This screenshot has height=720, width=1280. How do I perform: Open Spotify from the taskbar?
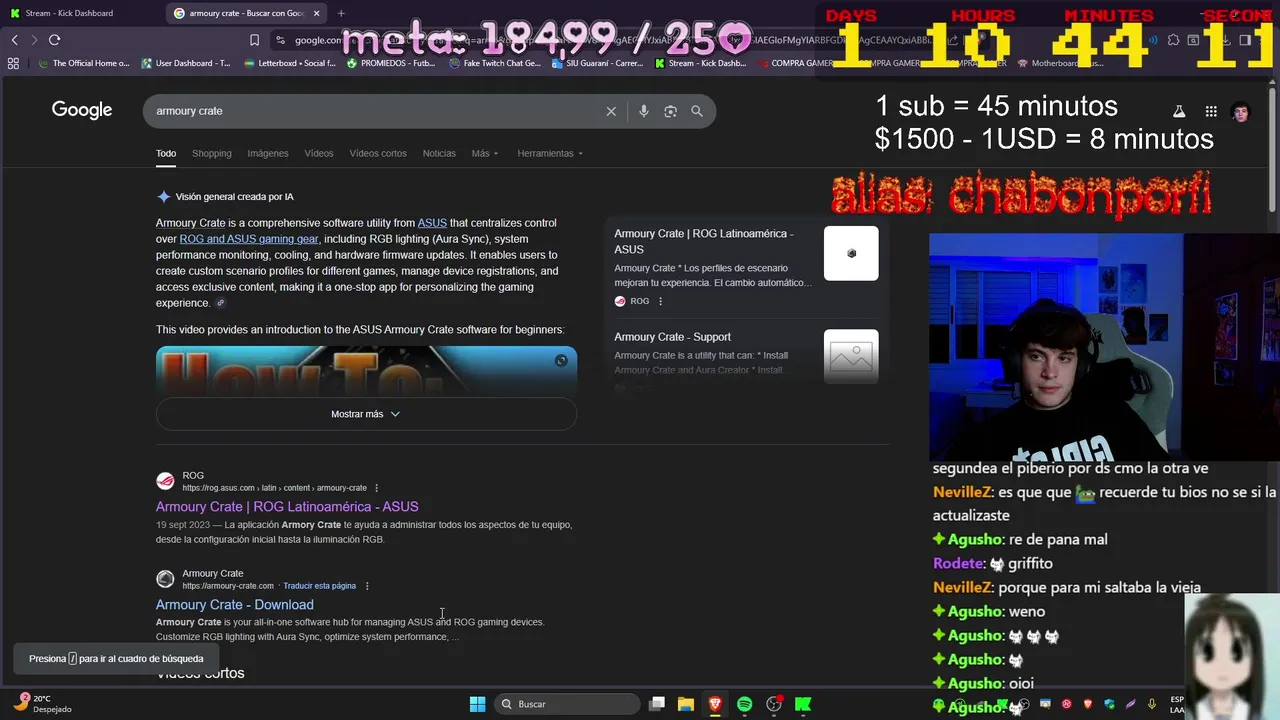744,704
